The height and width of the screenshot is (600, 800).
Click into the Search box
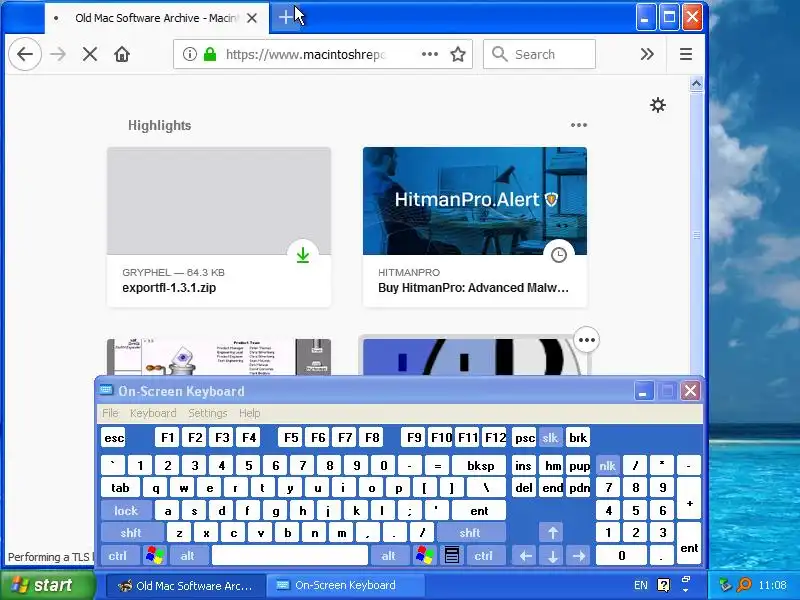[x=539, y=54]
